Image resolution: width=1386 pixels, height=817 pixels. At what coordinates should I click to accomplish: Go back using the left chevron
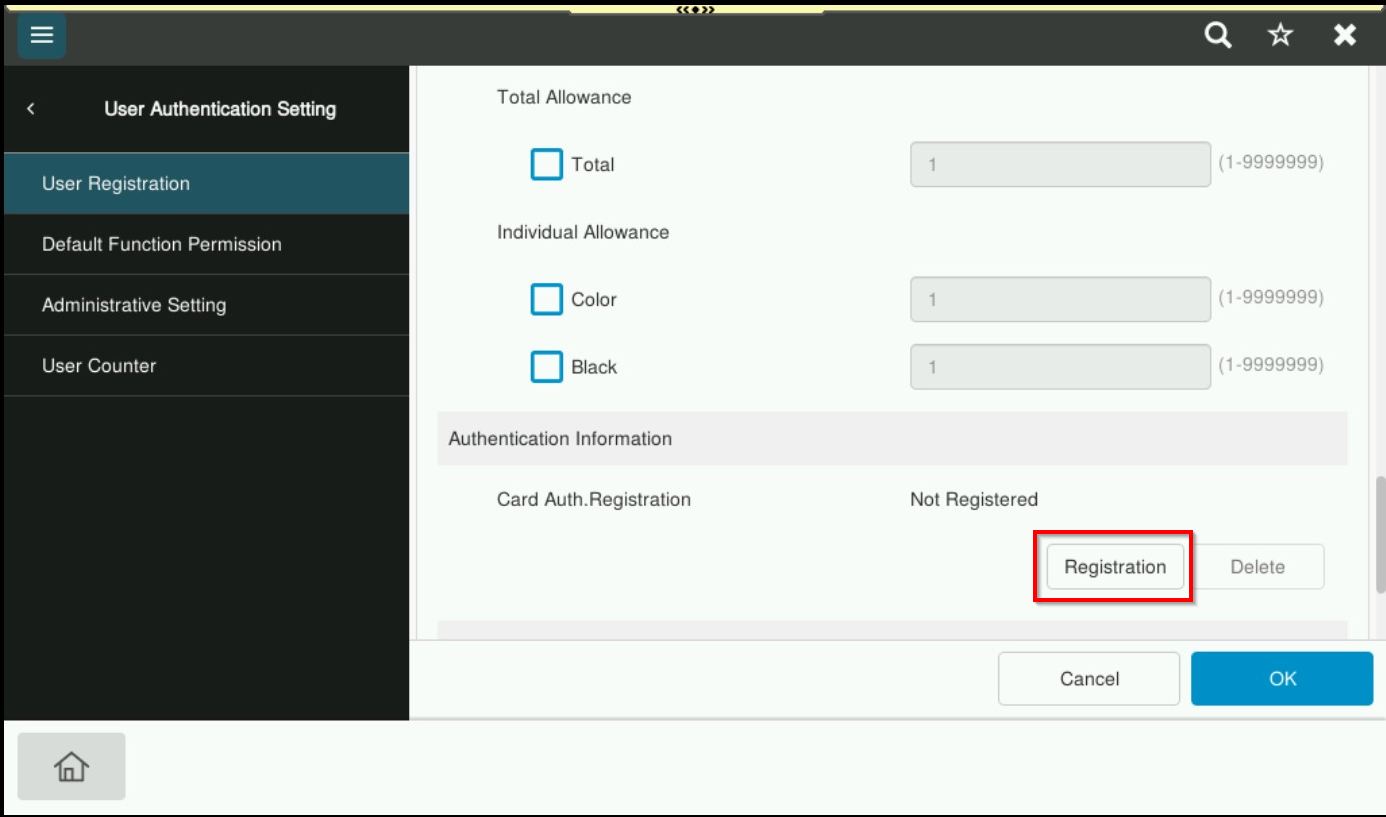point(31,109)
